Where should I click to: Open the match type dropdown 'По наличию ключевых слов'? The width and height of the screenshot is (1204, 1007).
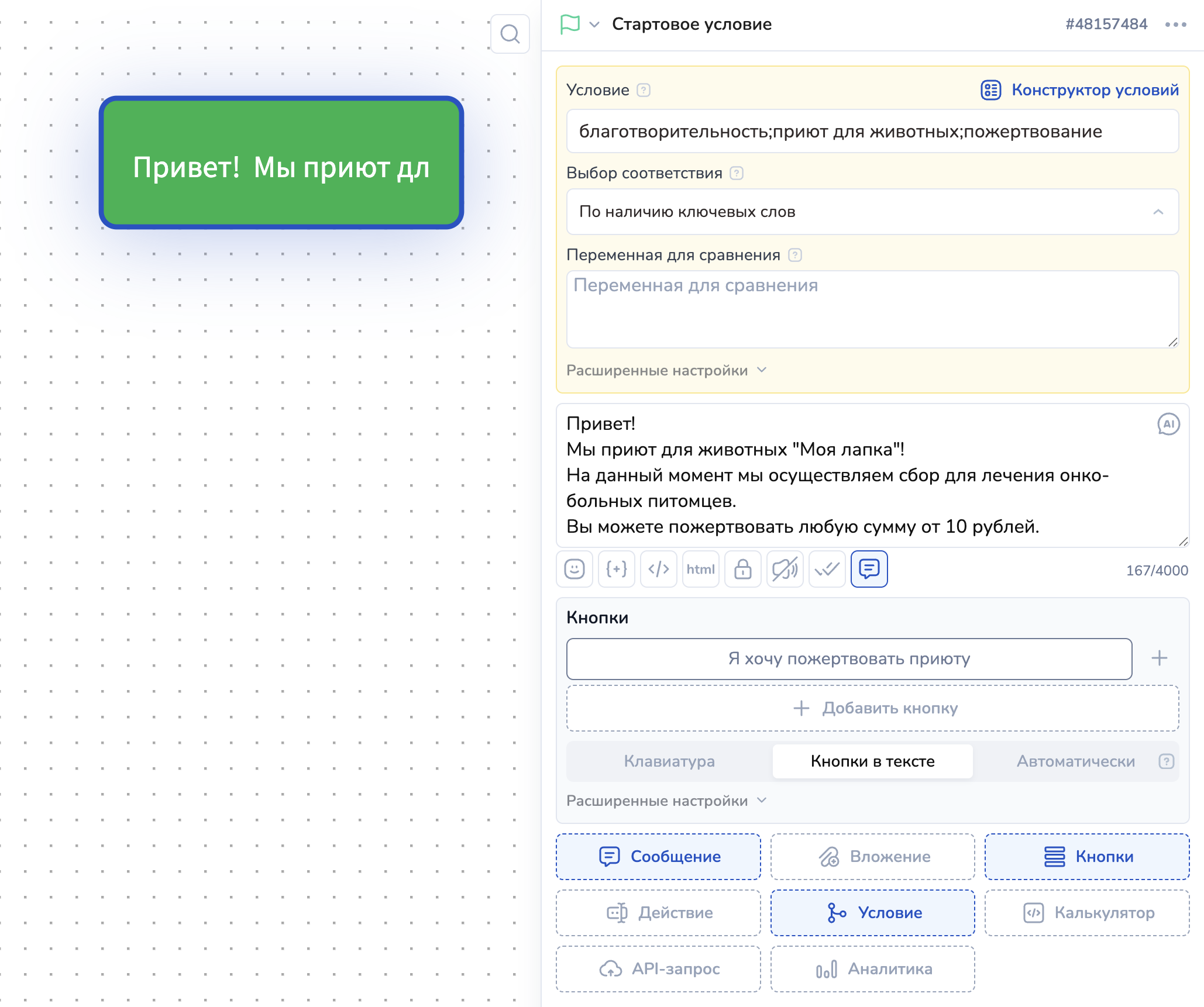tap(872, 212)
